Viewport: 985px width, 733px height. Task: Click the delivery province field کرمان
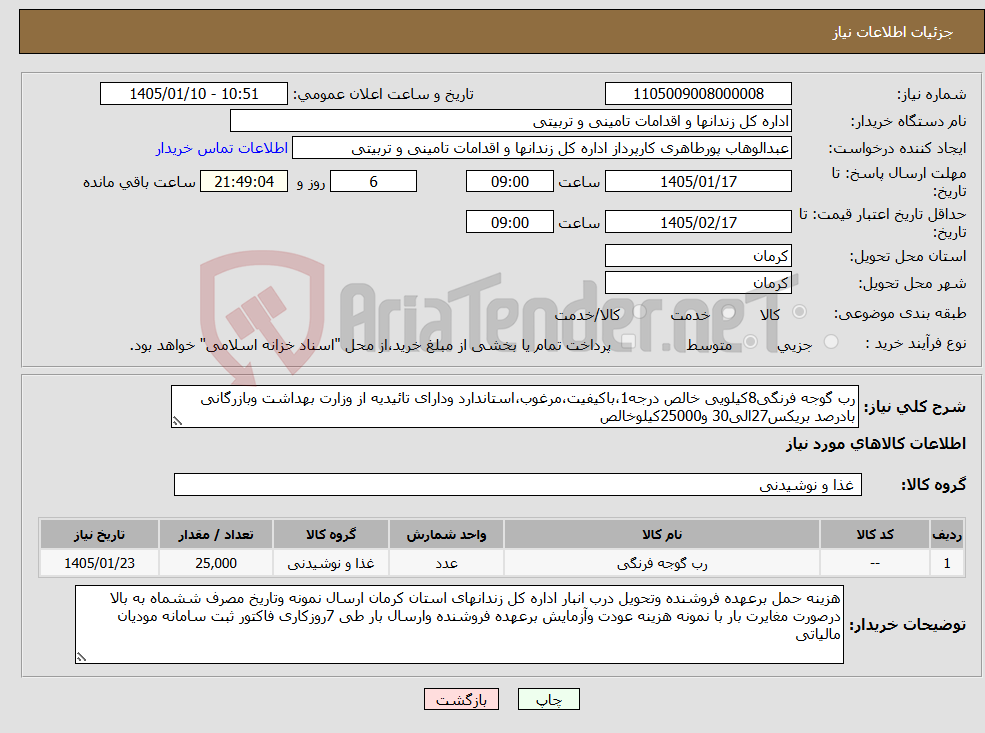pos(698,256)
